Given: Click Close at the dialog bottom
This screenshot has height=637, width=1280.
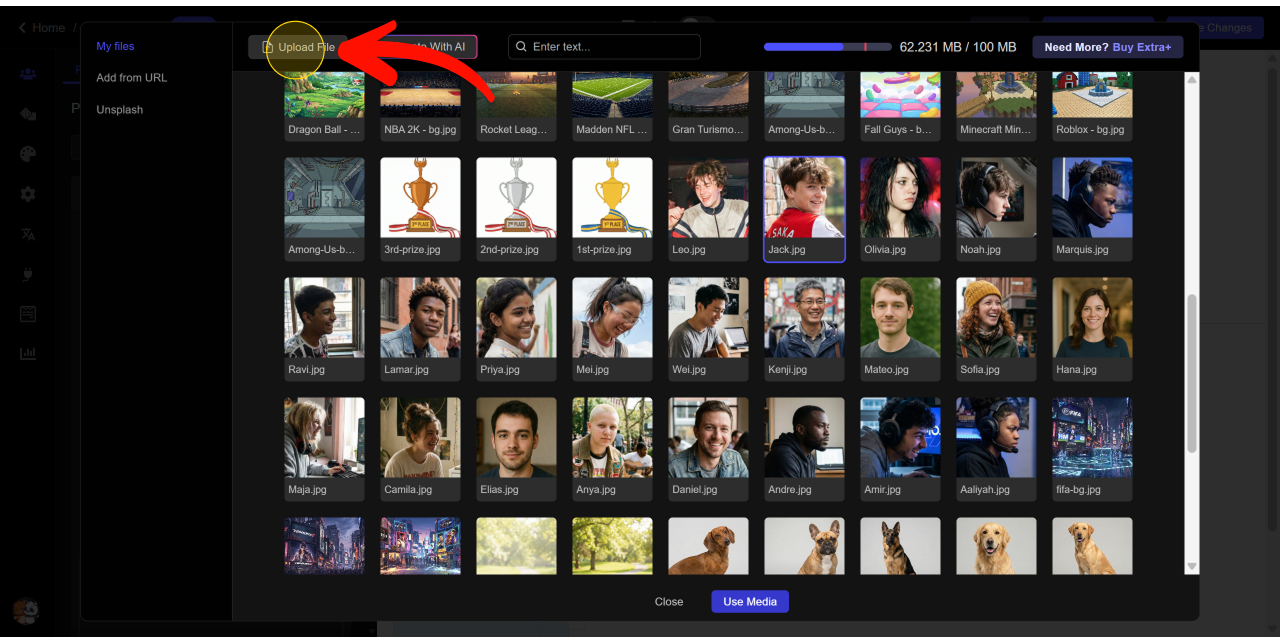Looking at the screenshot, I should 669,602.
